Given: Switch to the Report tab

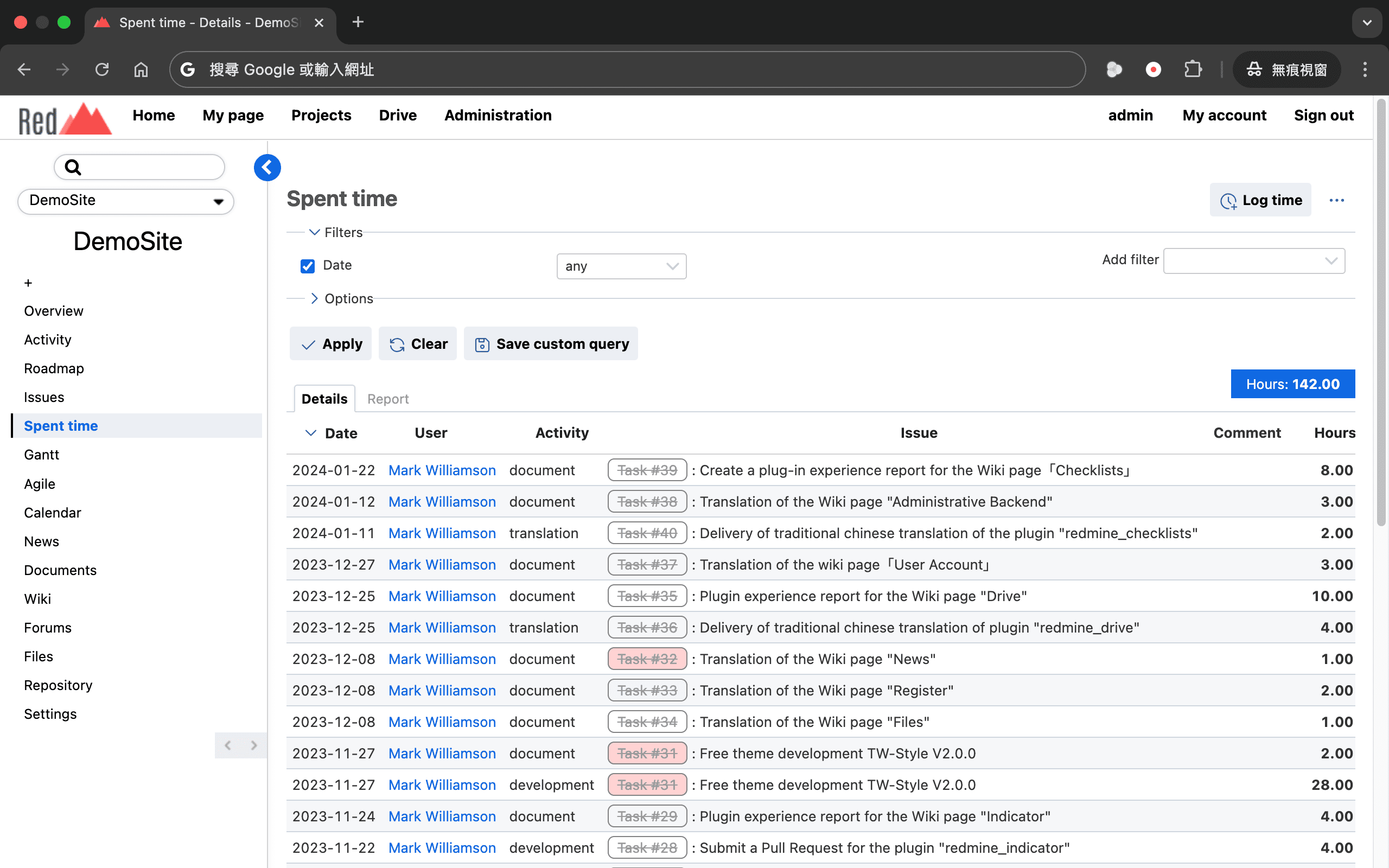Looking at the screenshot, I should point(388,399).
